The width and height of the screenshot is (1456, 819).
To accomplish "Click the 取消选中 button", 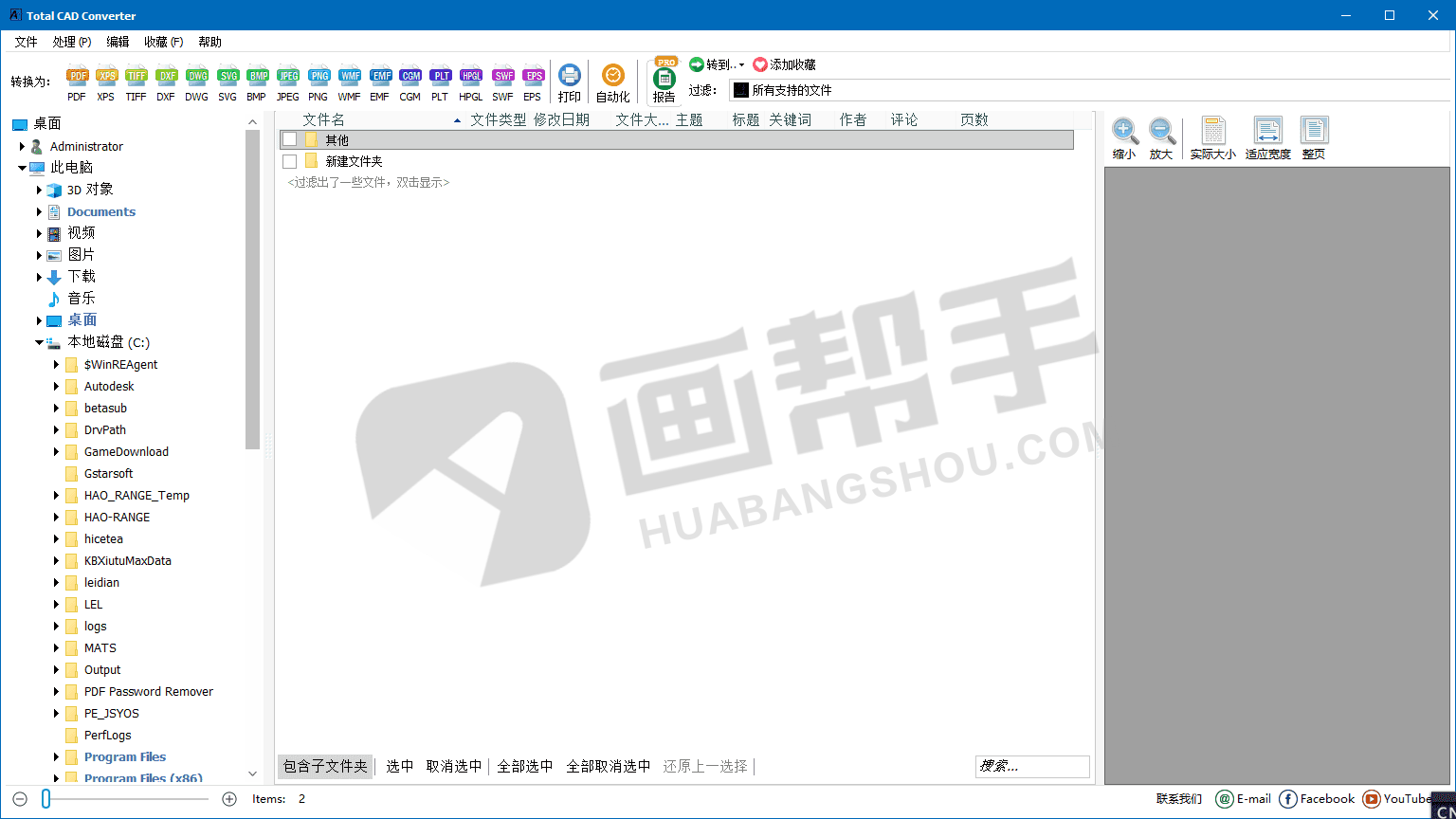I will coord(454,766).
